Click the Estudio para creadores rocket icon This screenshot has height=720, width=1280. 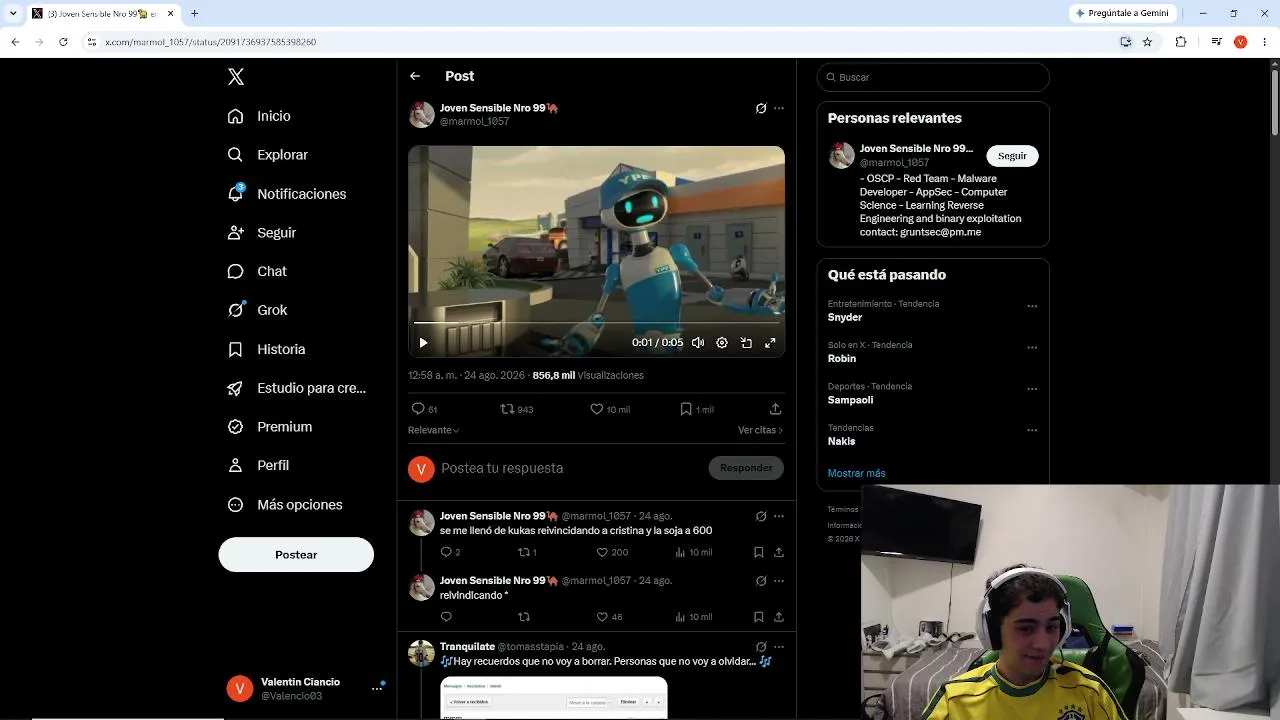coord(236,388)
